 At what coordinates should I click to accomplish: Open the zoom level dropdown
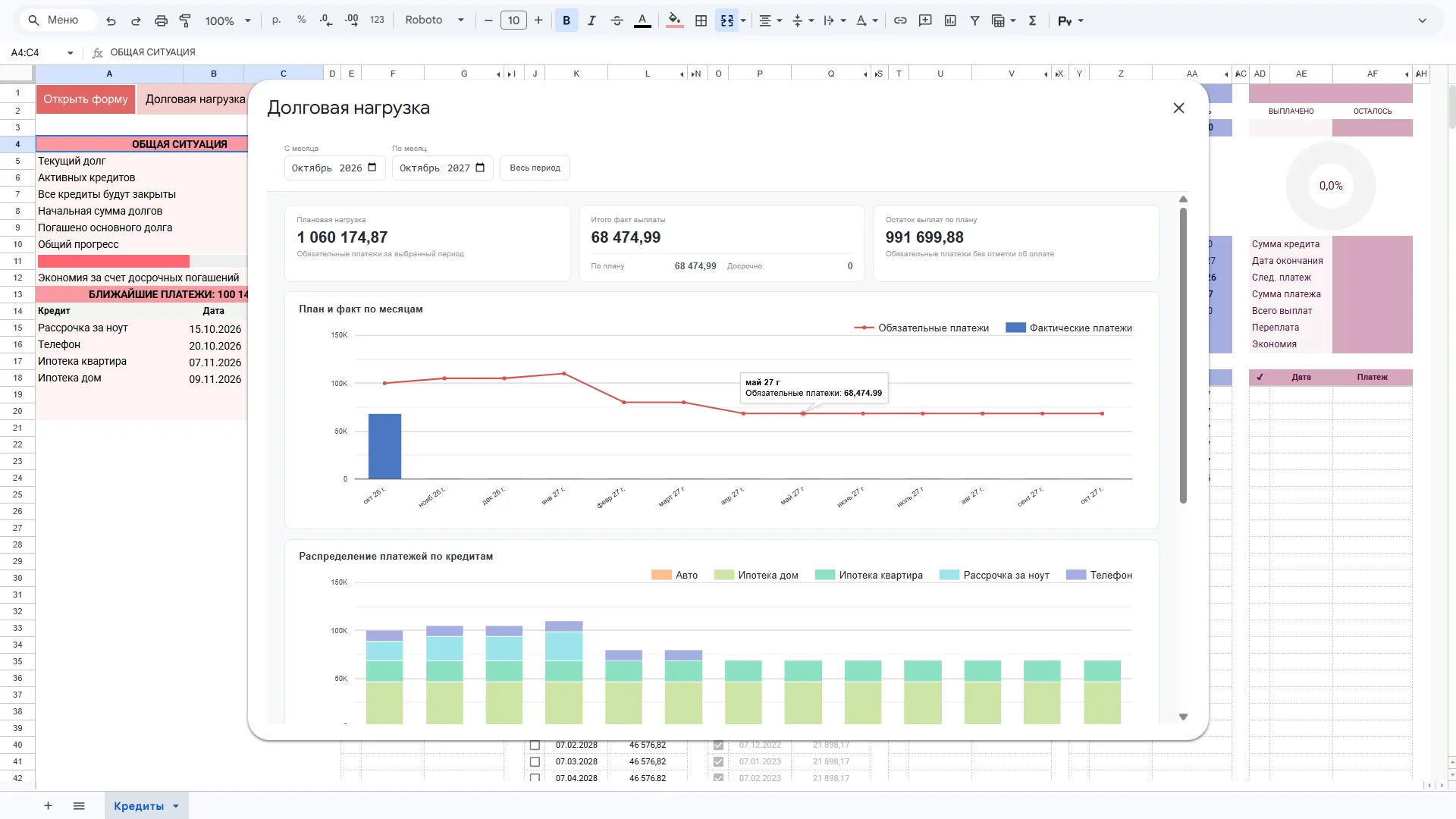(x=227, y=20)
